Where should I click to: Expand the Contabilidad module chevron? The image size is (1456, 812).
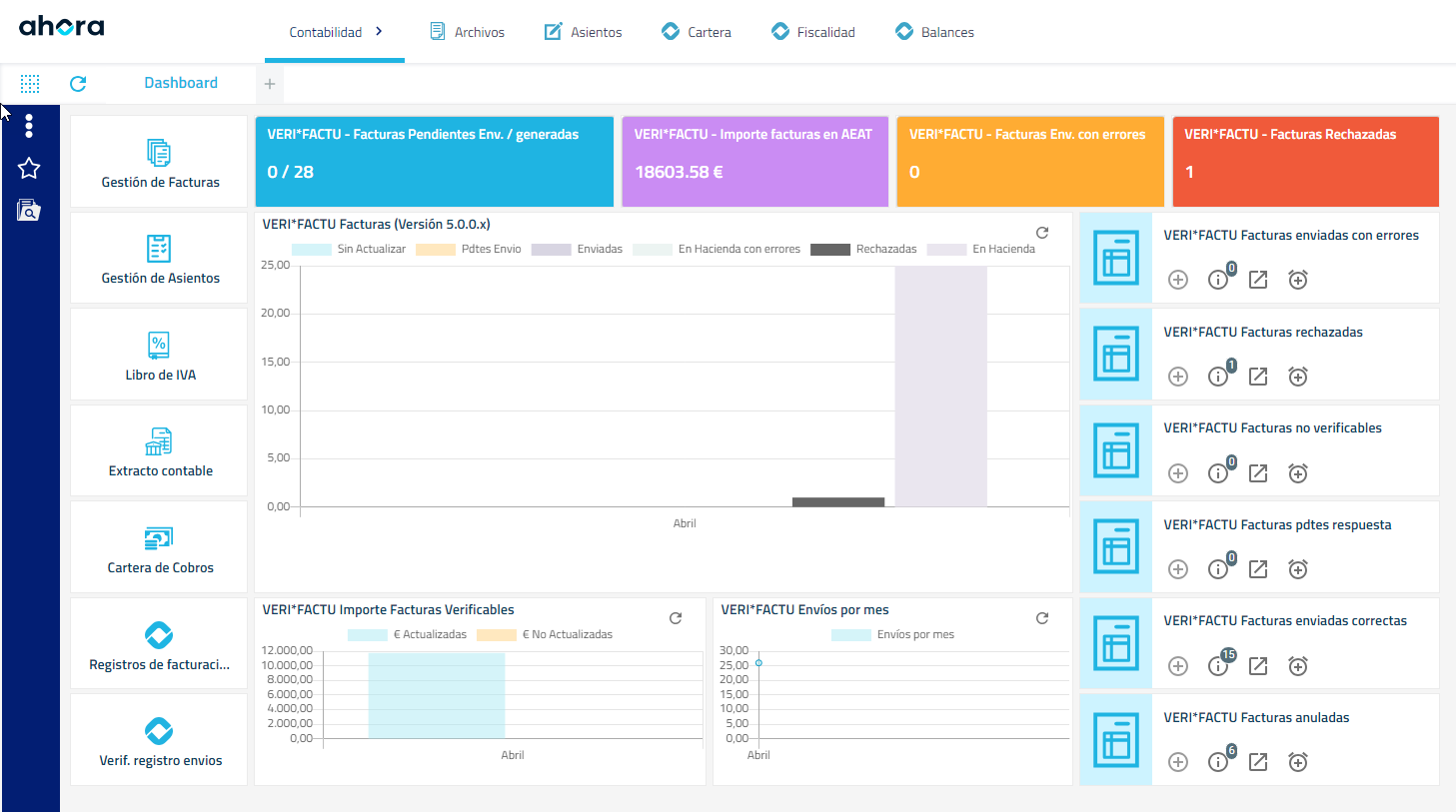(x=379, y=32)
